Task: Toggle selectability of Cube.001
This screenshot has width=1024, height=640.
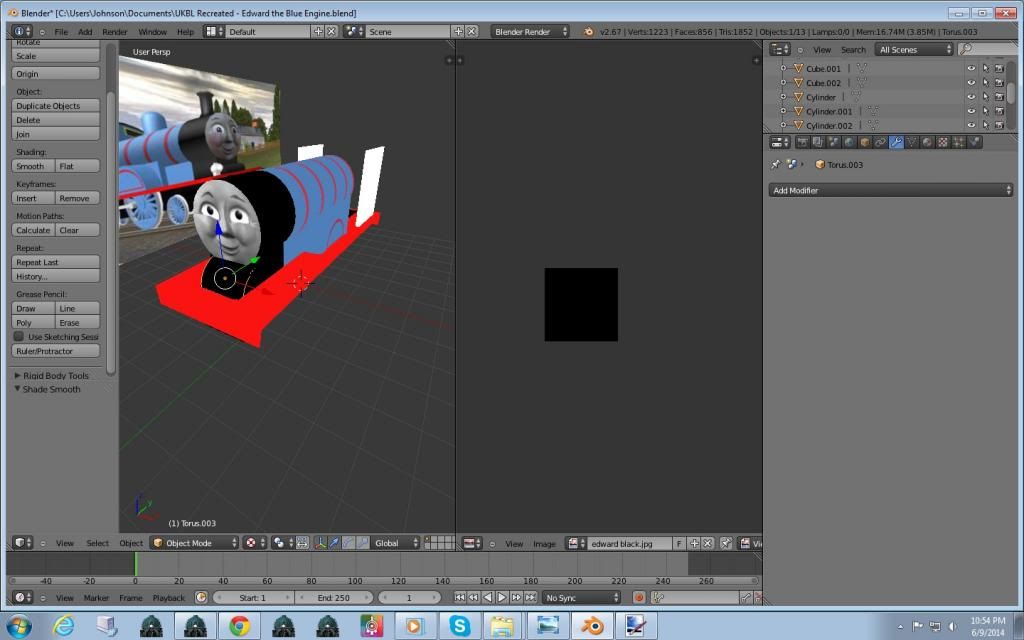Action: tap(985, 69)
